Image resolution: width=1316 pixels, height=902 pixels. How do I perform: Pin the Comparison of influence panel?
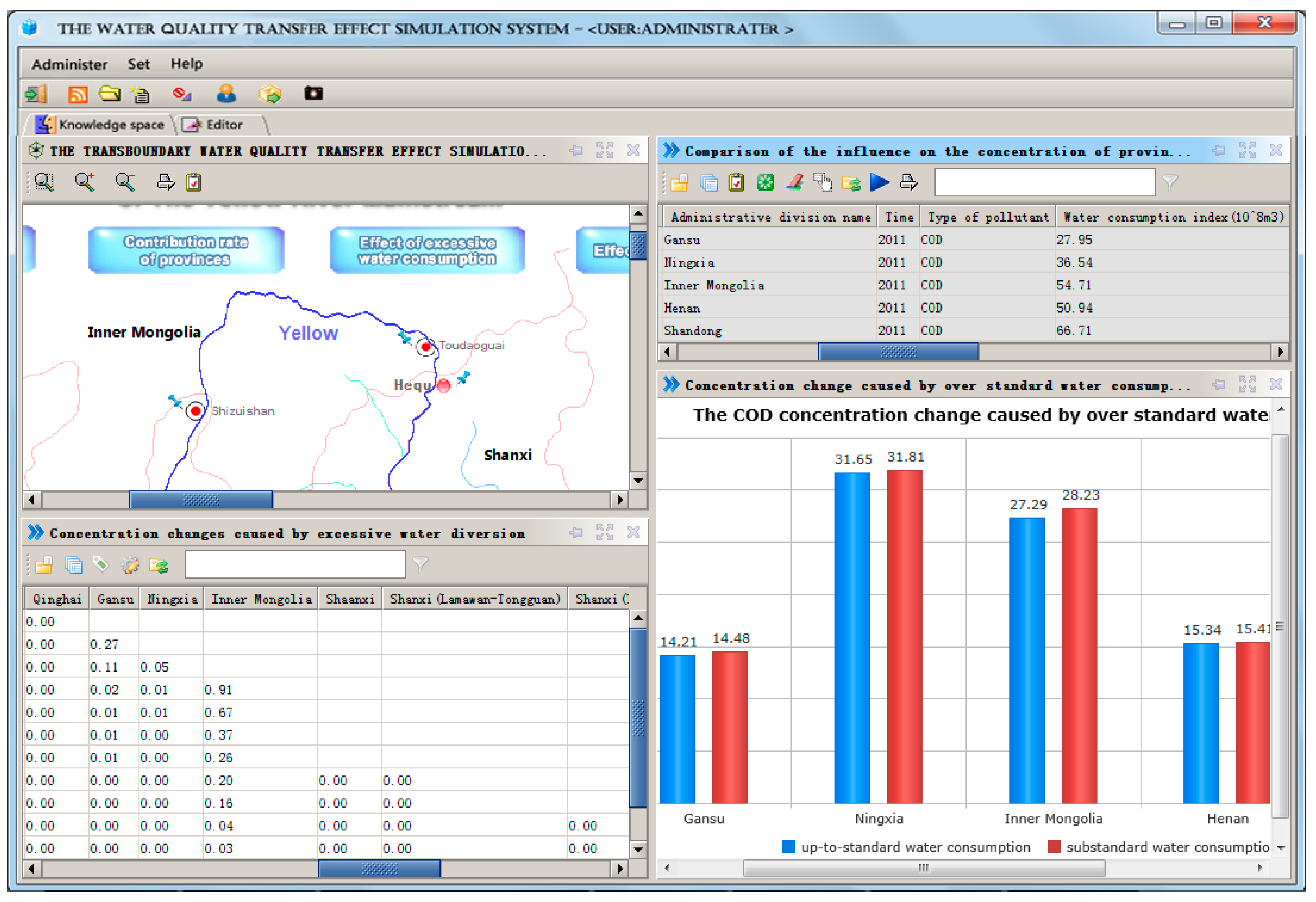click(x=1218, y=151)
